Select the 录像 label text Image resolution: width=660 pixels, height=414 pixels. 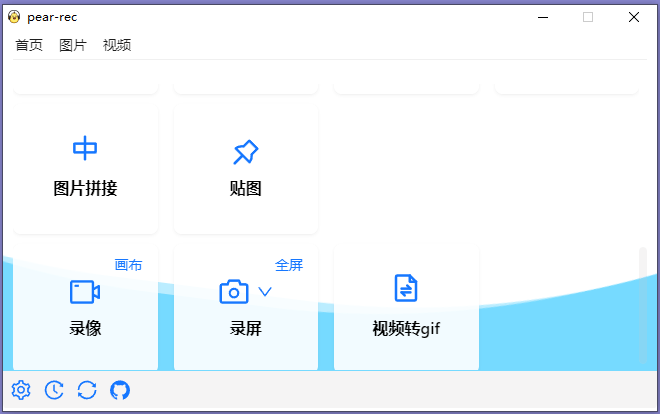click(85, 328)
